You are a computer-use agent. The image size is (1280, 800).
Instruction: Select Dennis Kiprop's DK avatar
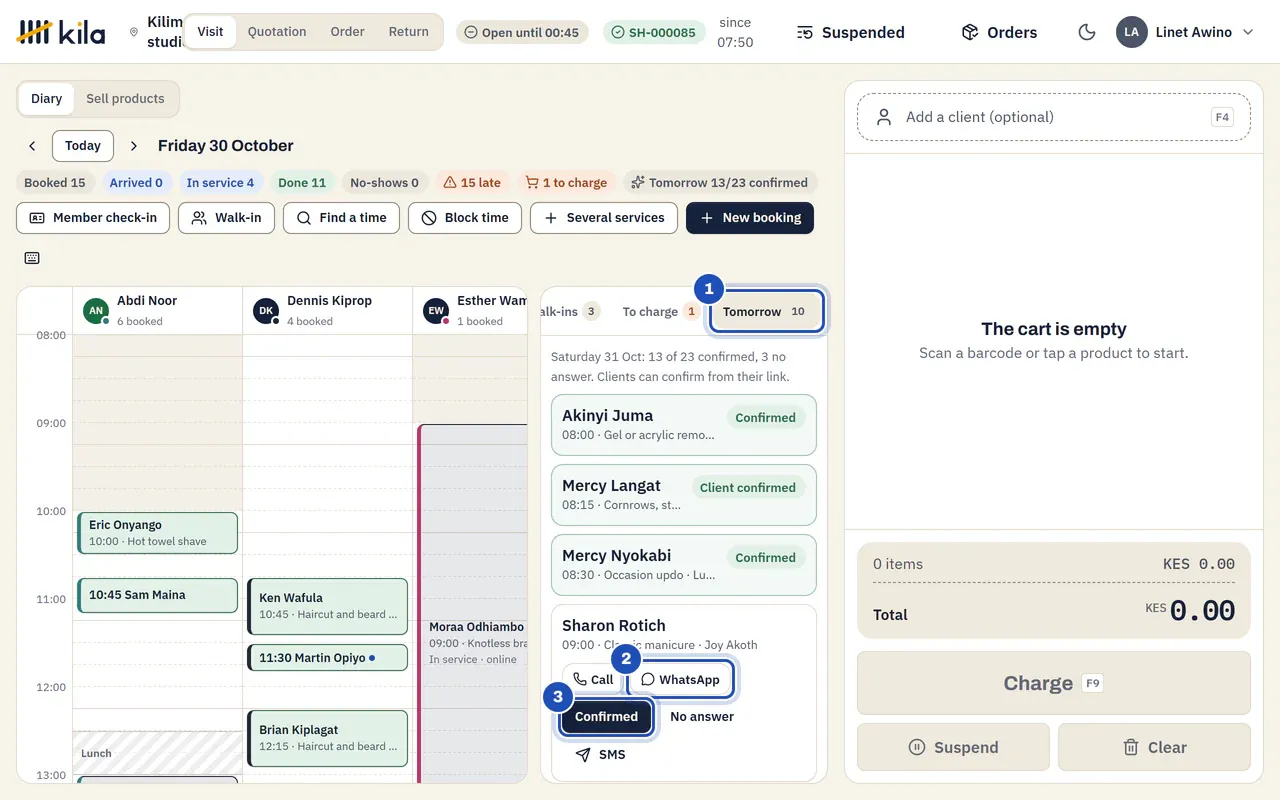266,310
